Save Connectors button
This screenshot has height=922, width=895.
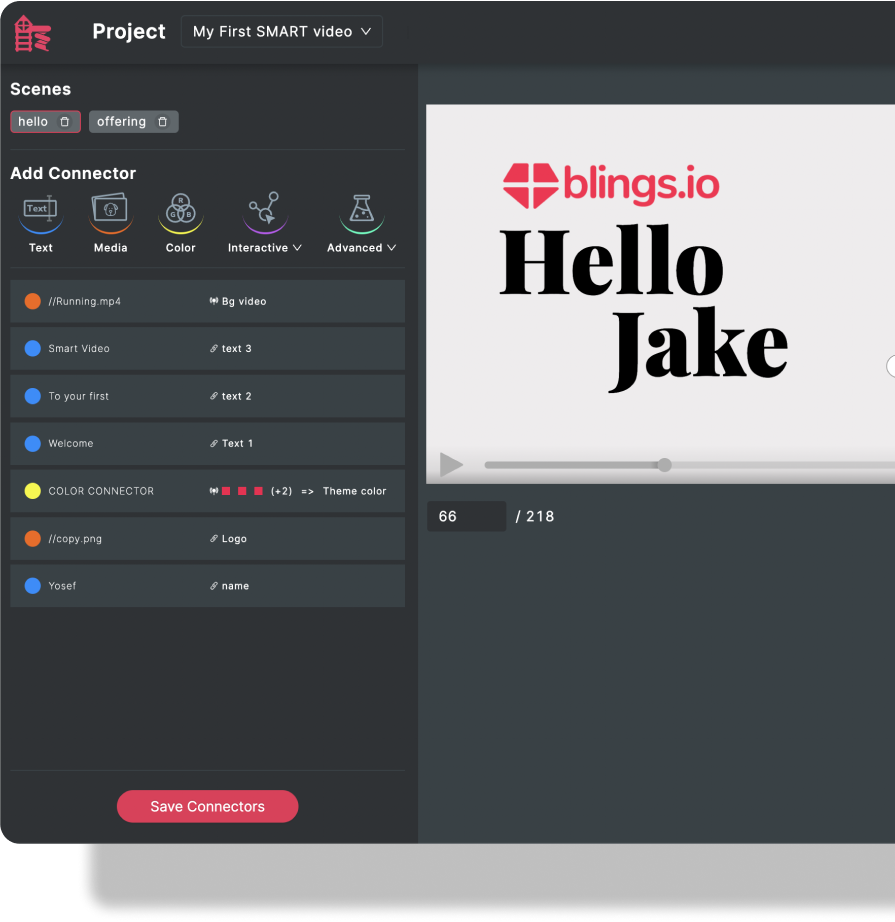tap(208, 806)
